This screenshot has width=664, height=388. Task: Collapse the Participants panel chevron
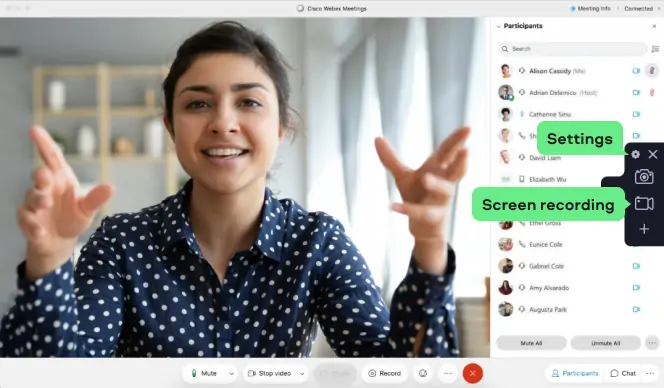498,26
